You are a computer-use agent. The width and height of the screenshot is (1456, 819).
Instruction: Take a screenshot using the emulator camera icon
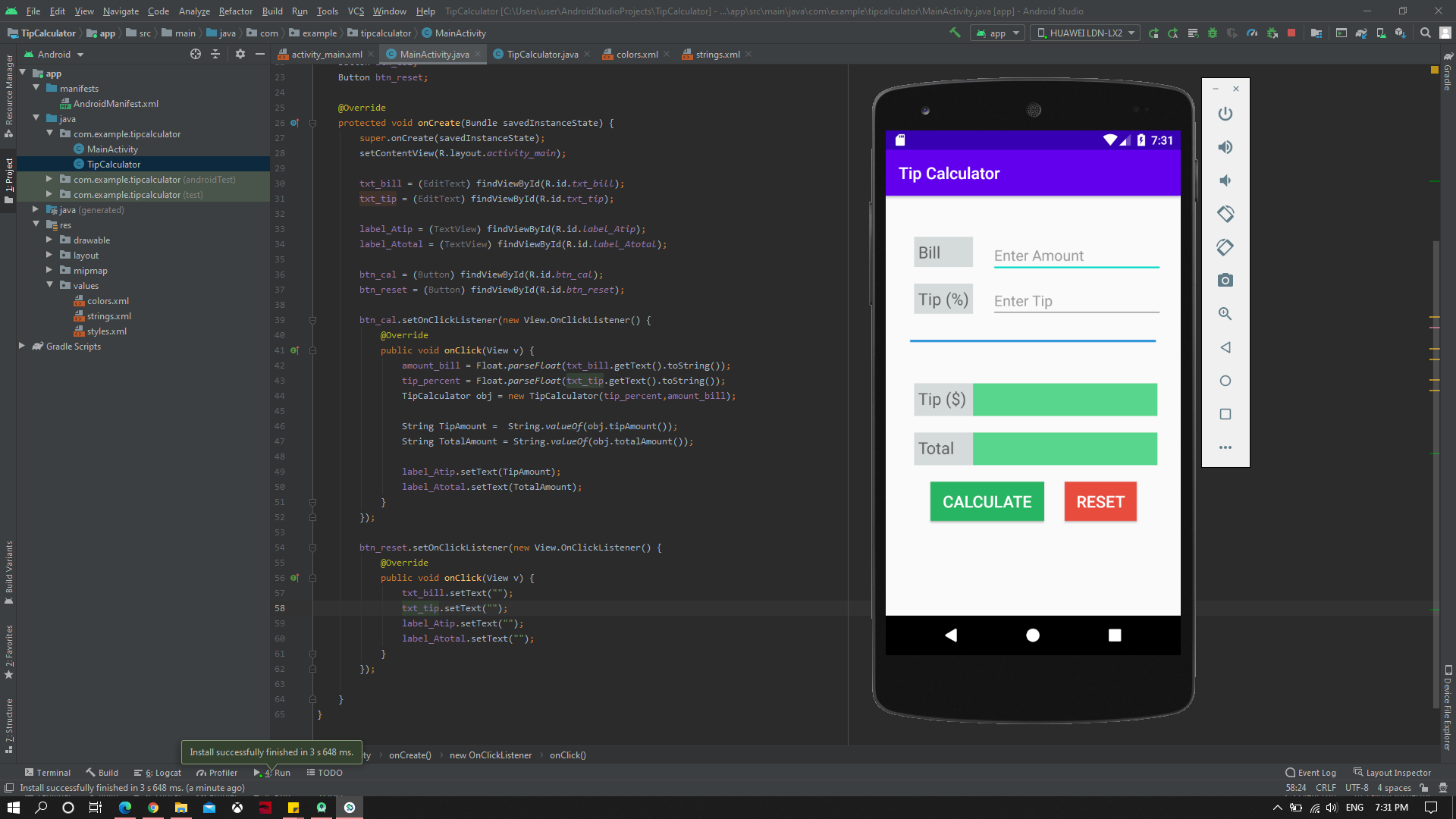tap(1225, 280)
